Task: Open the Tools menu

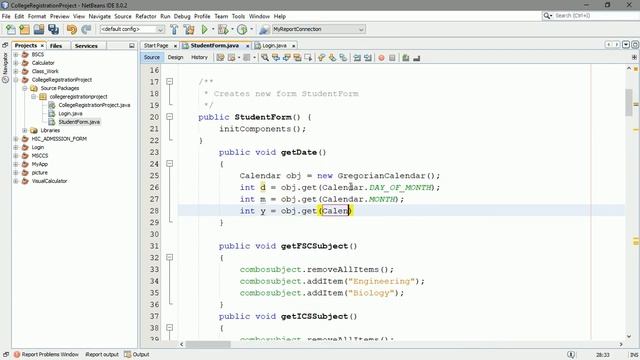Action: coord(238,16)
